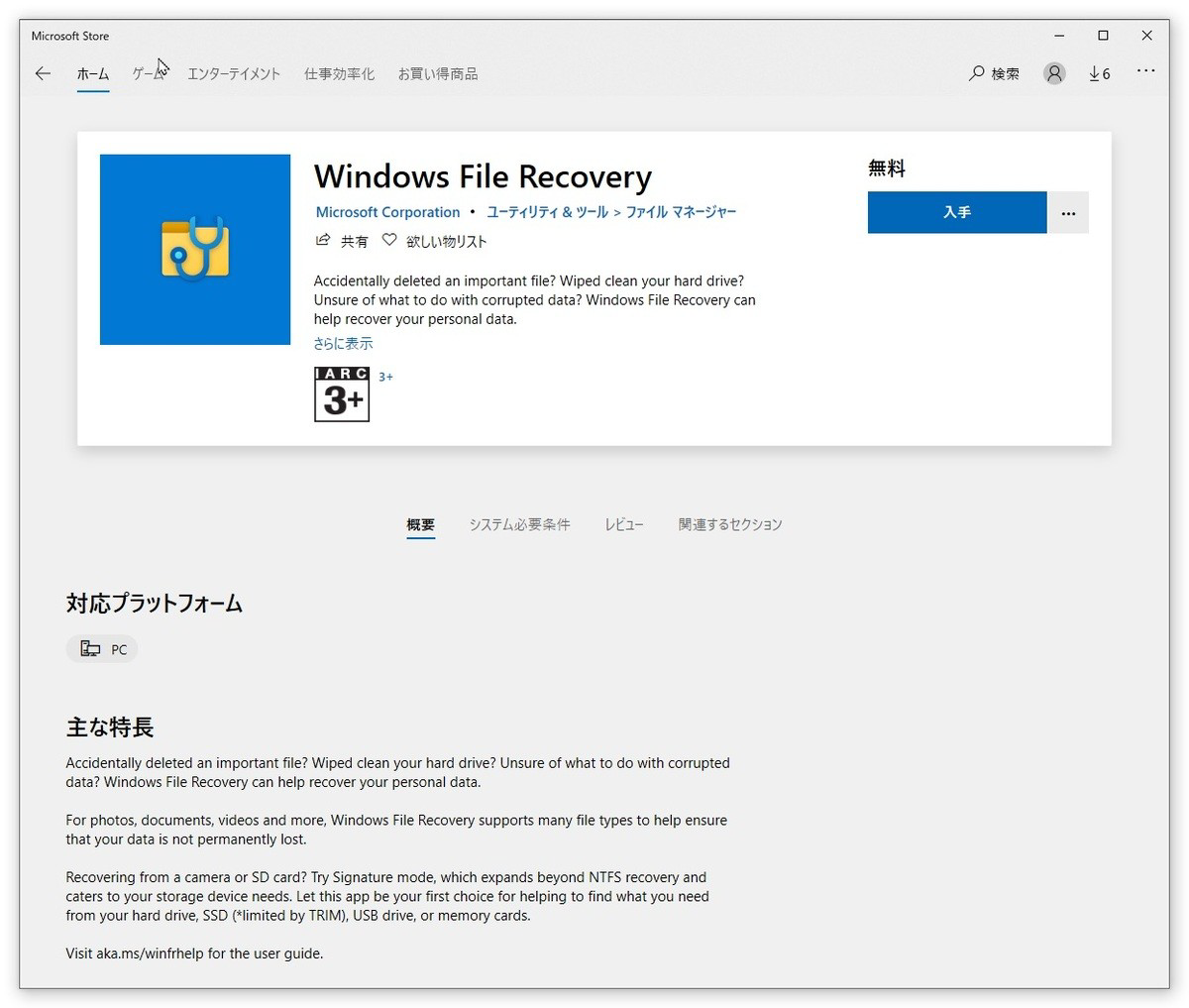Click the Windows File Recovery app icon
1189x1008 pixels.
click(x=194, y=249)
